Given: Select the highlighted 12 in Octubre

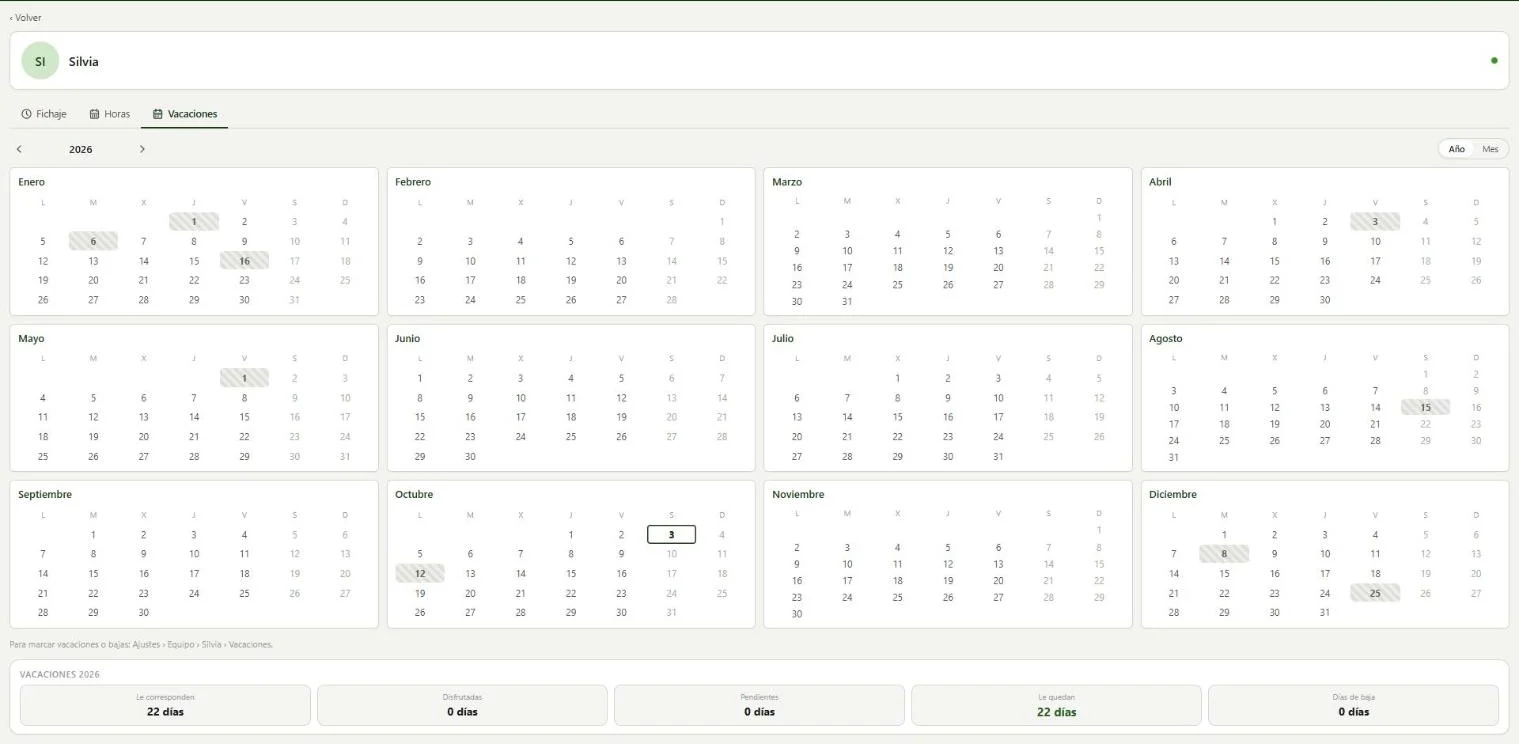Looking at the screenshot, I should point(420,574).
